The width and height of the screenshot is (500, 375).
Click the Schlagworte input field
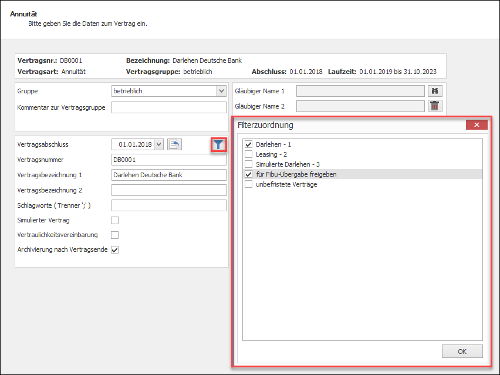click(x=169, y=205)
